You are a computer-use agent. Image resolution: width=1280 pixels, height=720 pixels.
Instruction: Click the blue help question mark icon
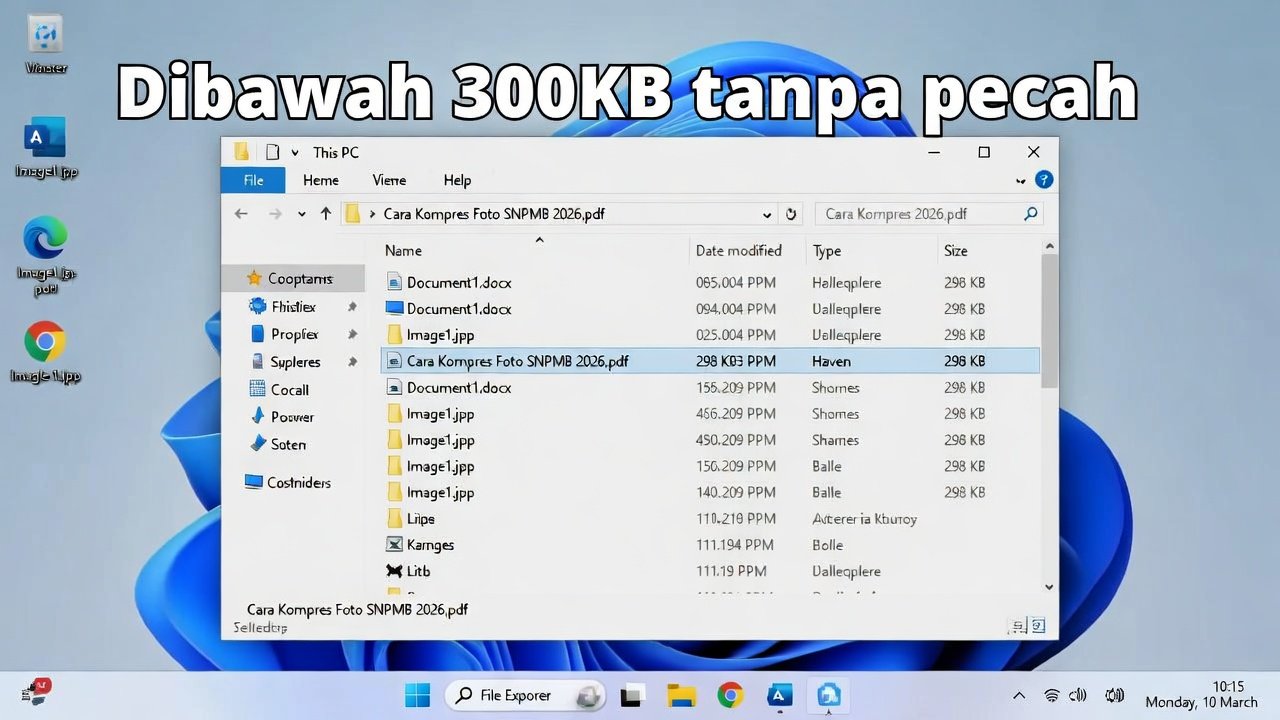1044,180
